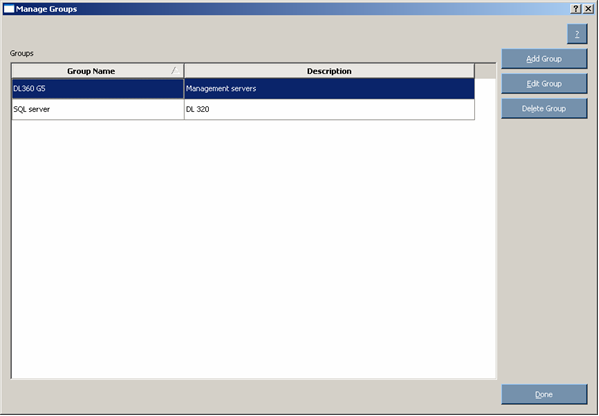Toggle the sort arrow in Group Name header
Screen dimensions: 599x416
175,71
